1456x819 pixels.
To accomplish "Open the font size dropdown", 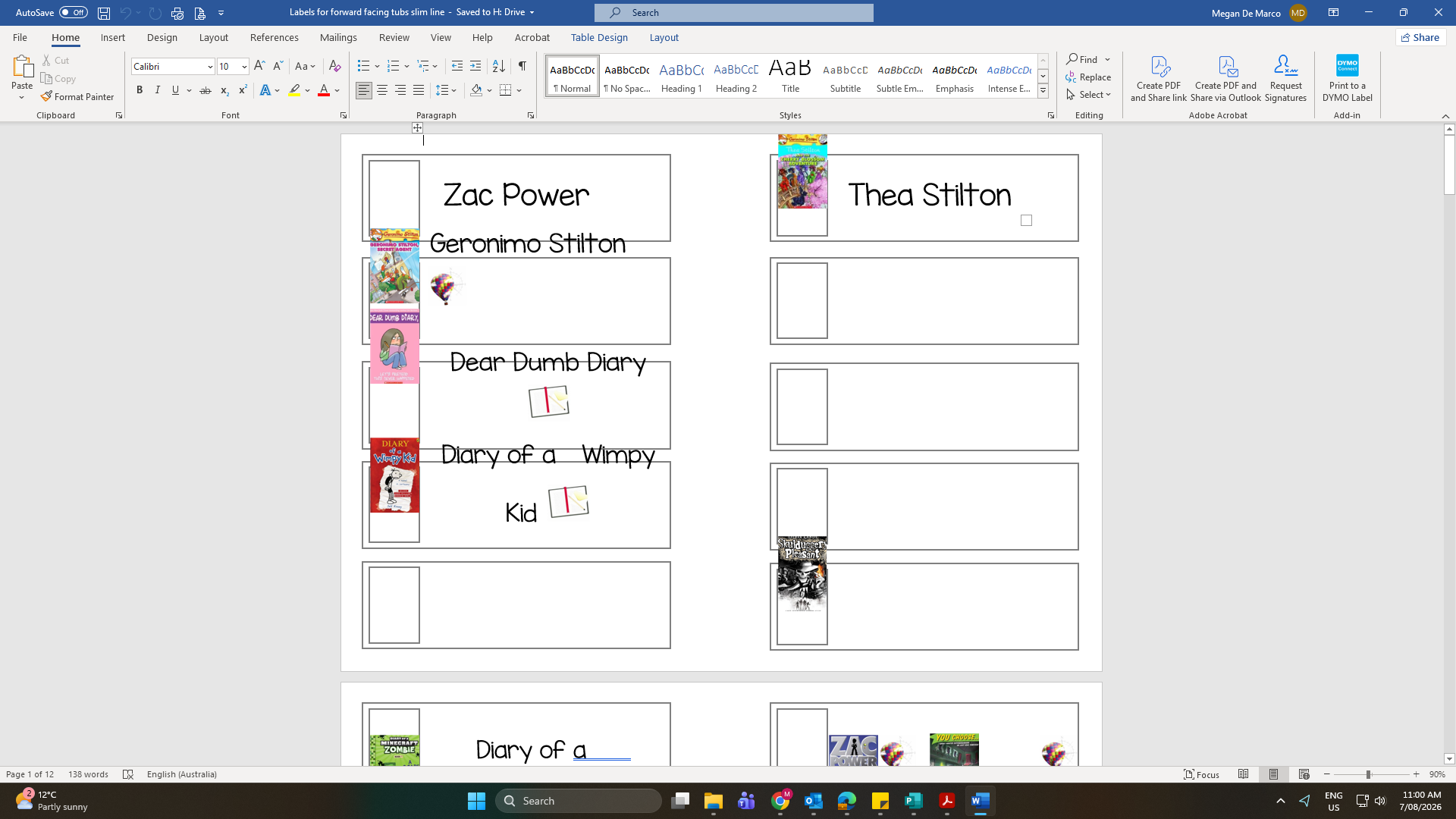I will (244, 67).
